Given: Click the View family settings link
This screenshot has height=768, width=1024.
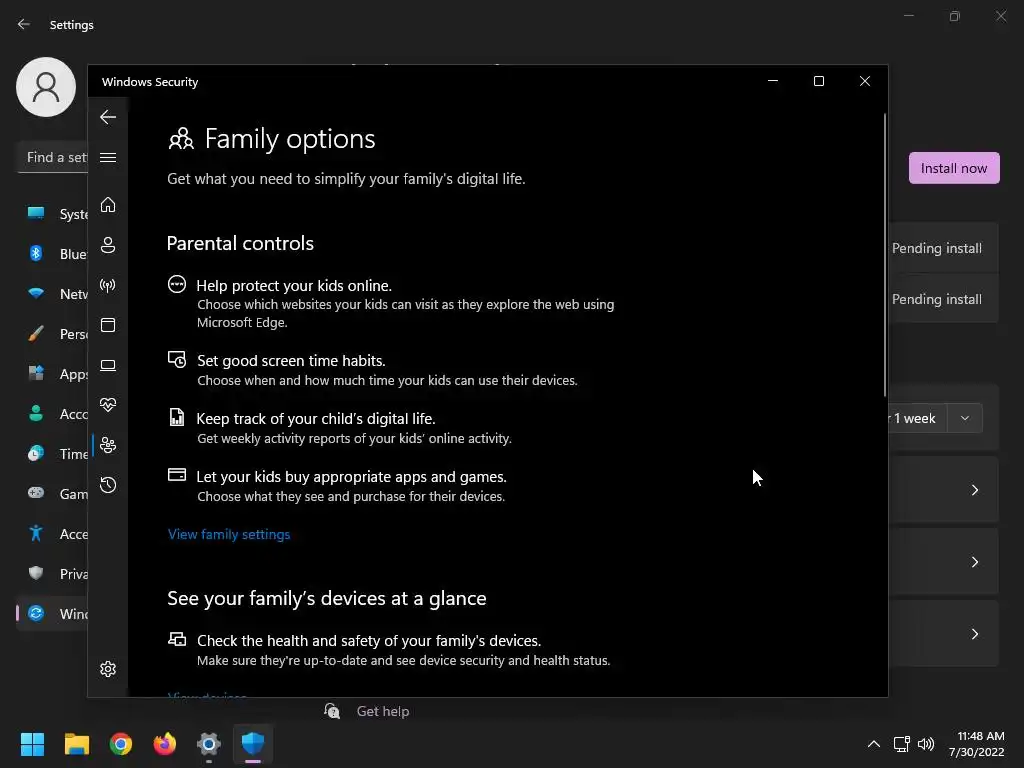Looking at the screenshot, I should [x=229, y=534].
